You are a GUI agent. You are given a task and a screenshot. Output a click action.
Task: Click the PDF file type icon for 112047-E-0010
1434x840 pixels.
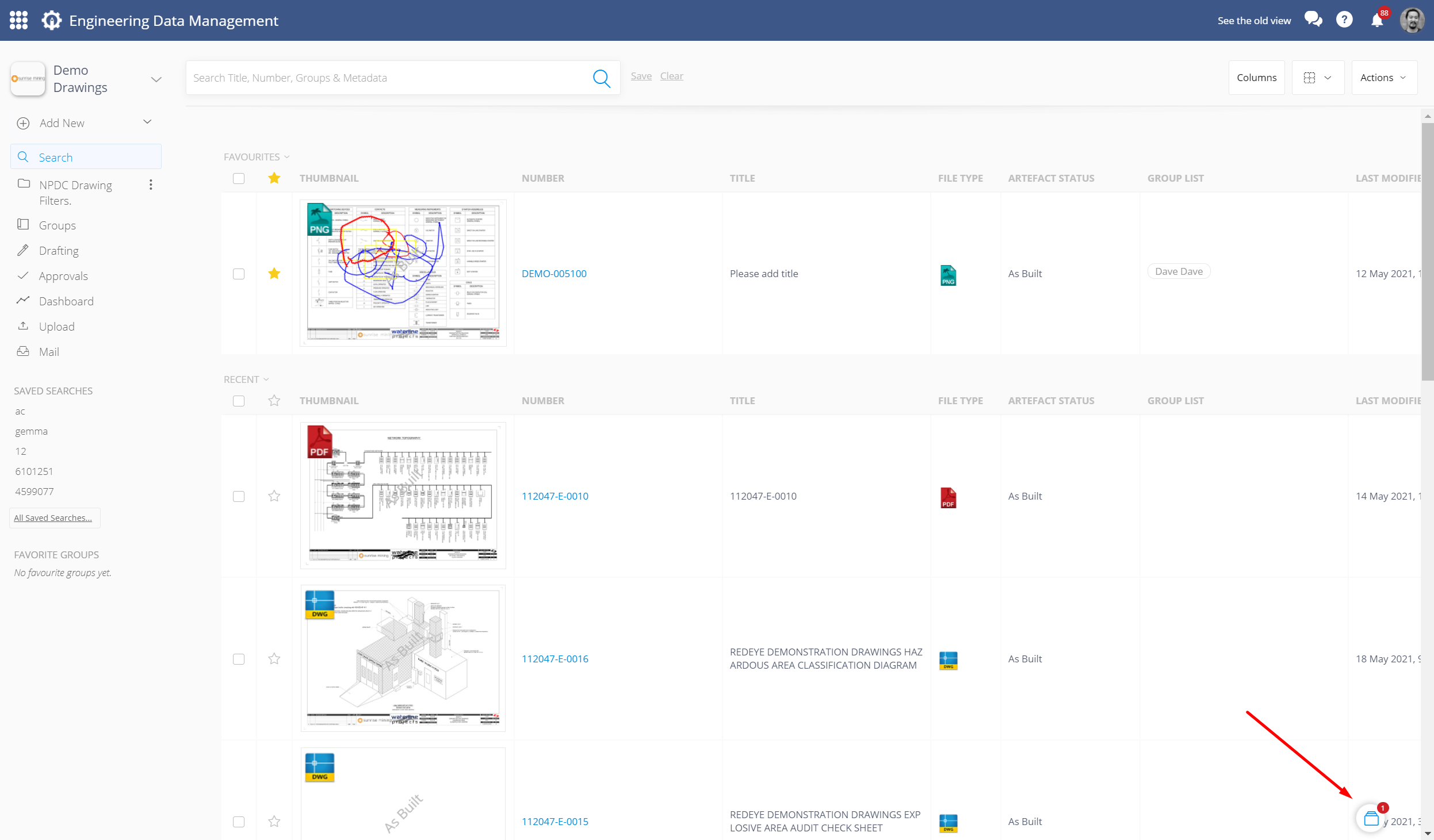(x=948, y=498)
